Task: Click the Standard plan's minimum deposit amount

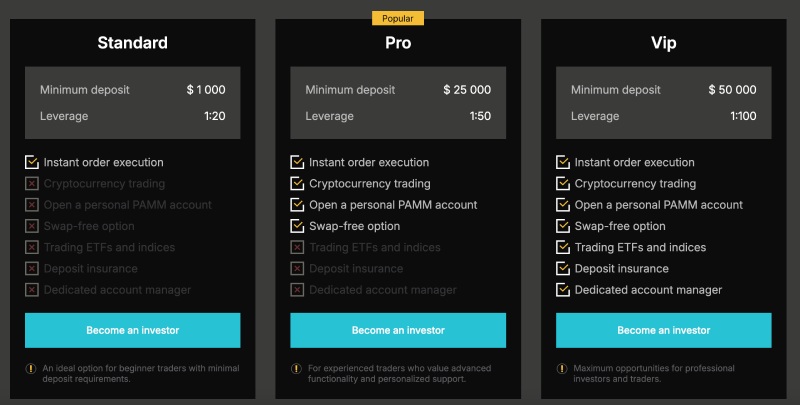Action: [206, 90]
